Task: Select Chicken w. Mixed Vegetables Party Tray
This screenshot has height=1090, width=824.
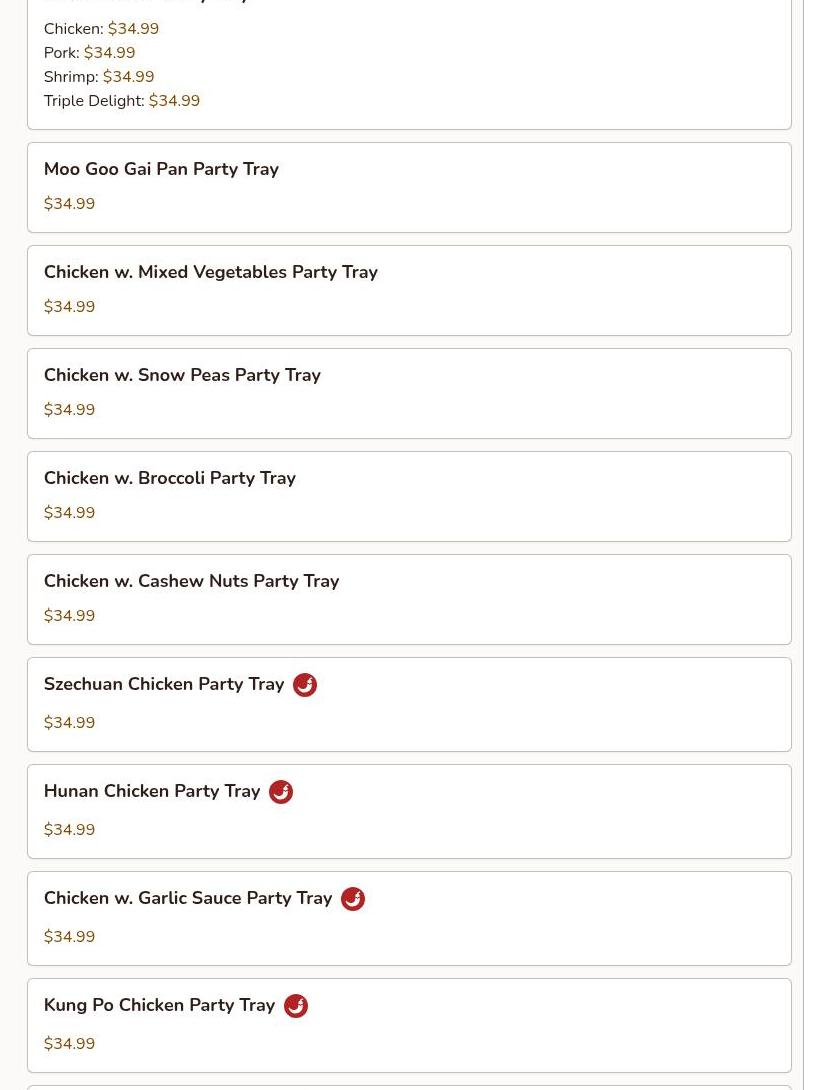Action: [x=210, y=272]
